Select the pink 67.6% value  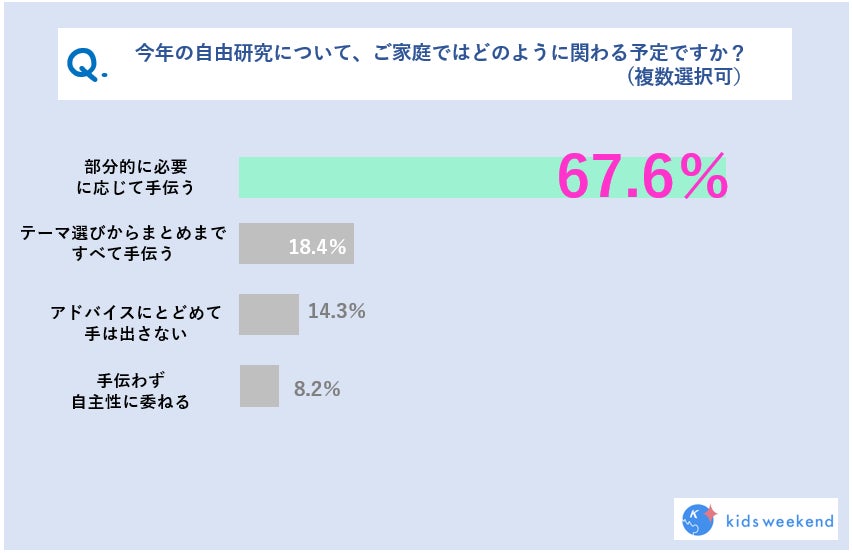641,178
